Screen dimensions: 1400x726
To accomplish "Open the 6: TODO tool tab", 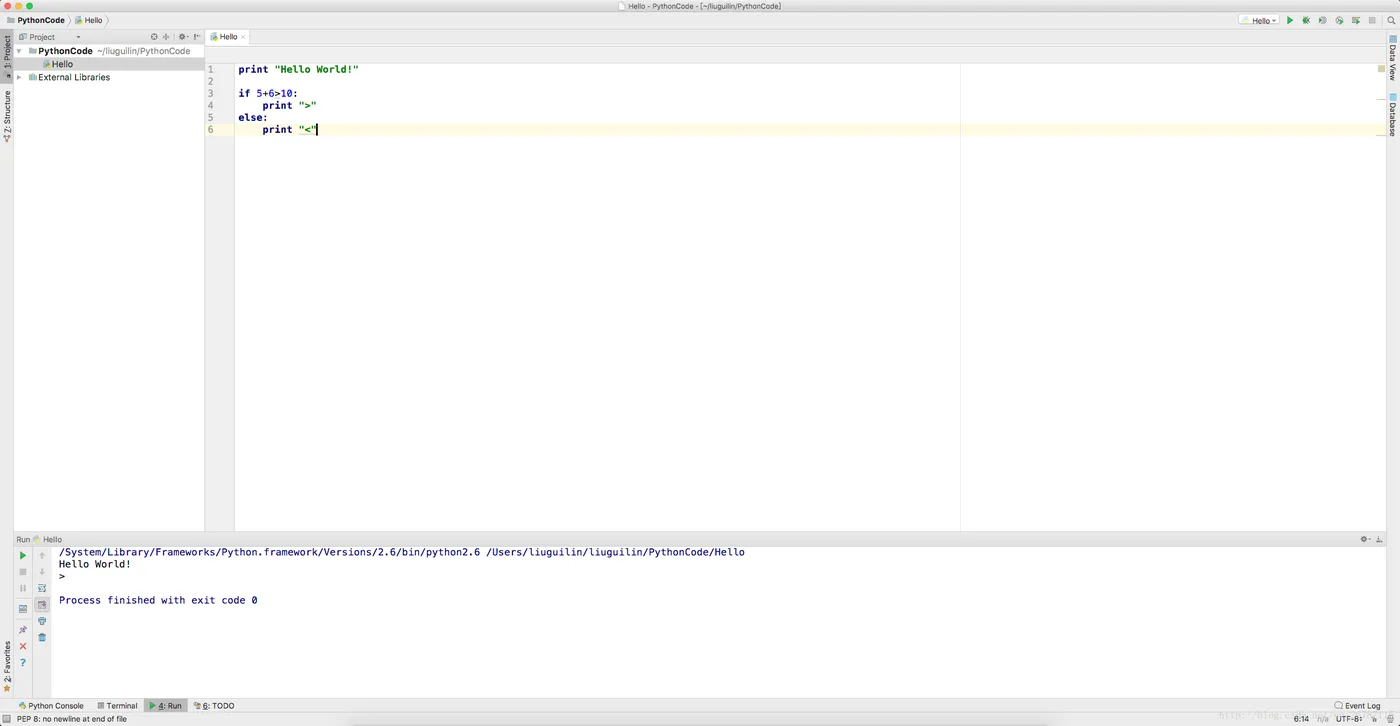I will tap(214, 706).
